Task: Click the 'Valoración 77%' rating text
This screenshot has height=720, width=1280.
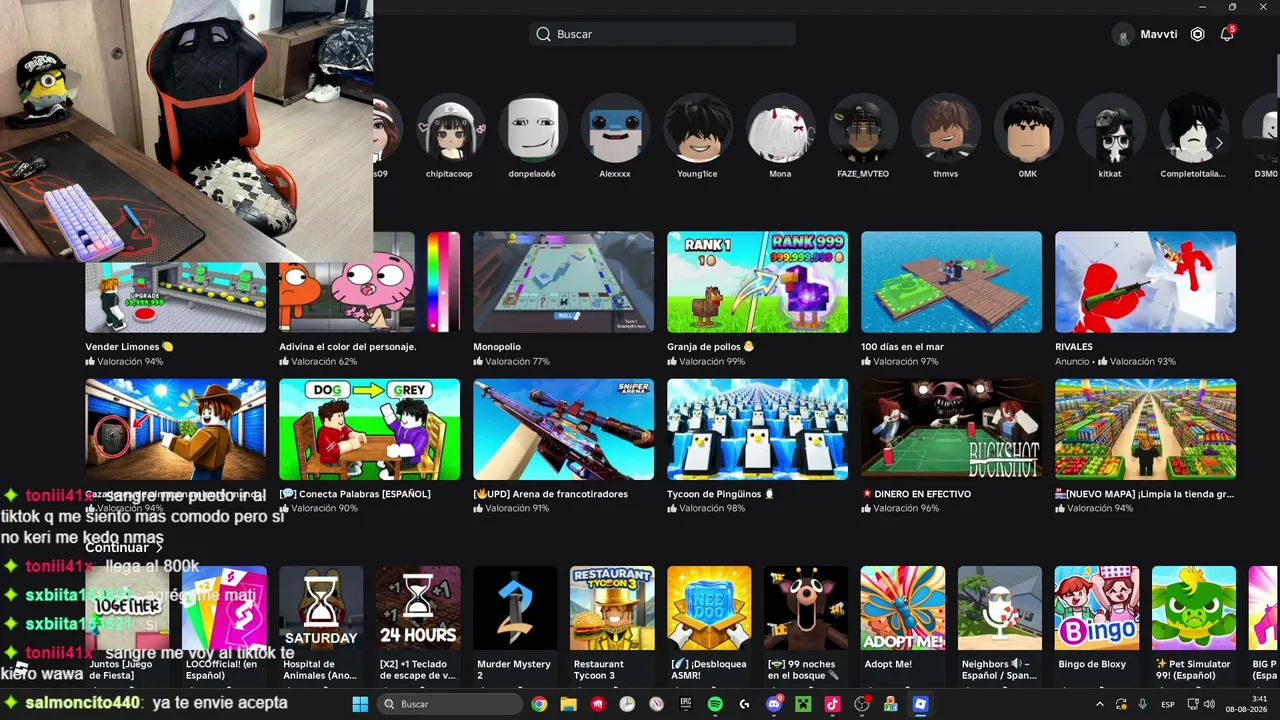Action: (518, 362)
